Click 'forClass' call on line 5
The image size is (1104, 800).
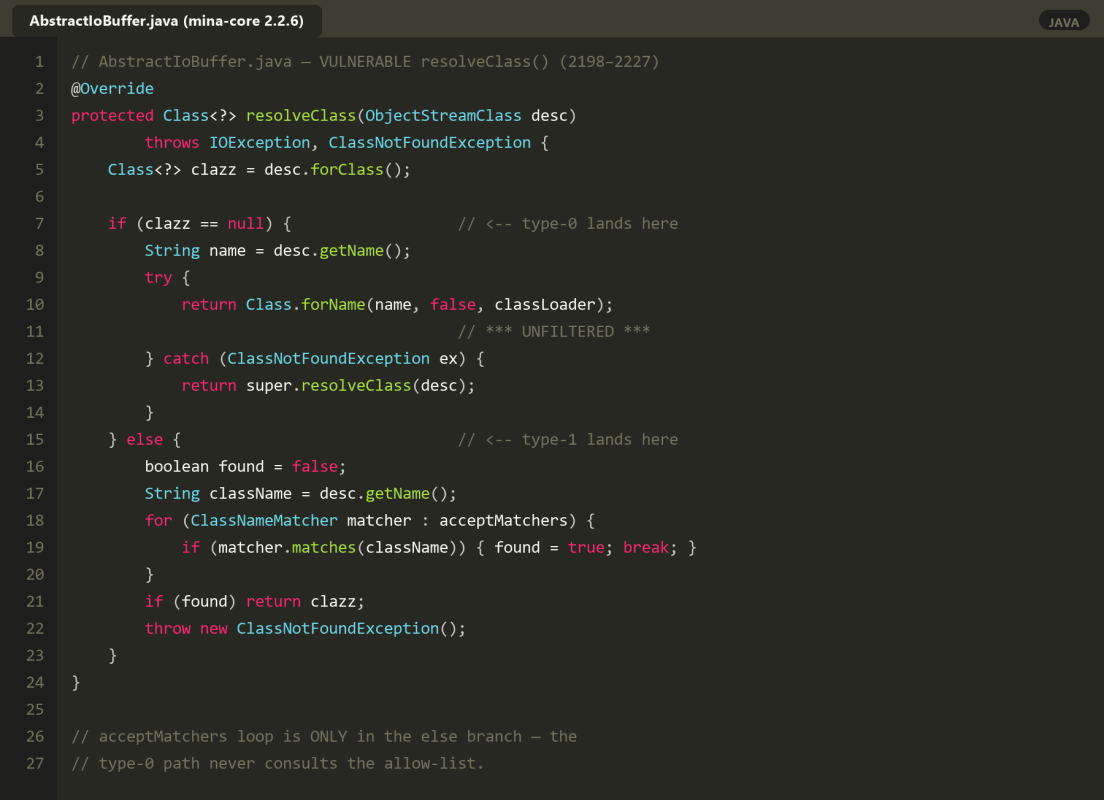[x=347, y=170]
